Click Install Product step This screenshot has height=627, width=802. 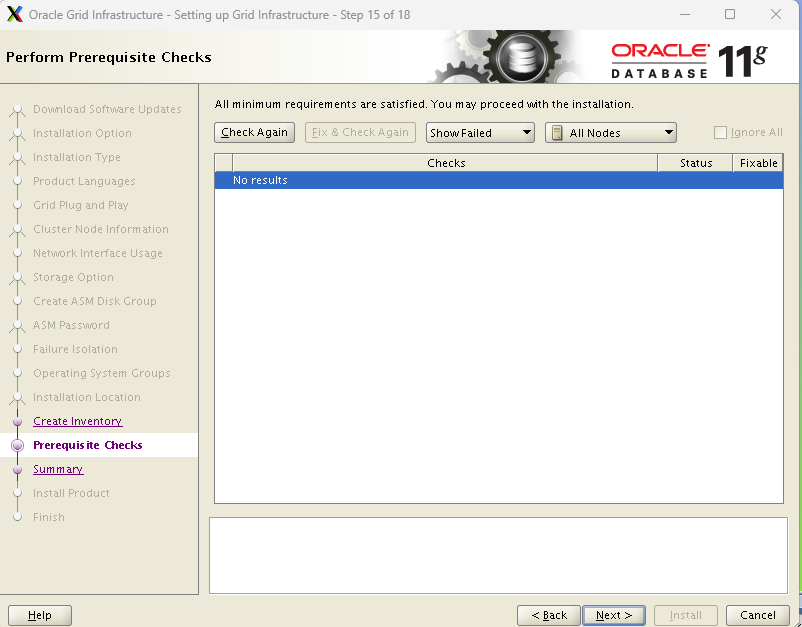pos(71,493)
